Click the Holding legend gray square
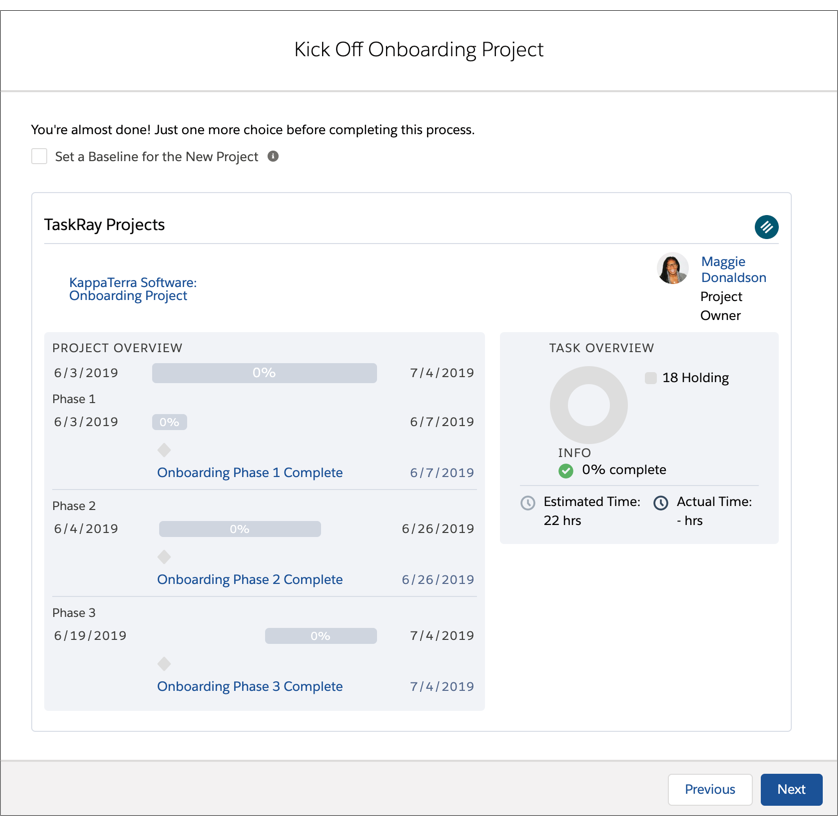The width and height of the screenshot is (838, 826). pos(650,378)
